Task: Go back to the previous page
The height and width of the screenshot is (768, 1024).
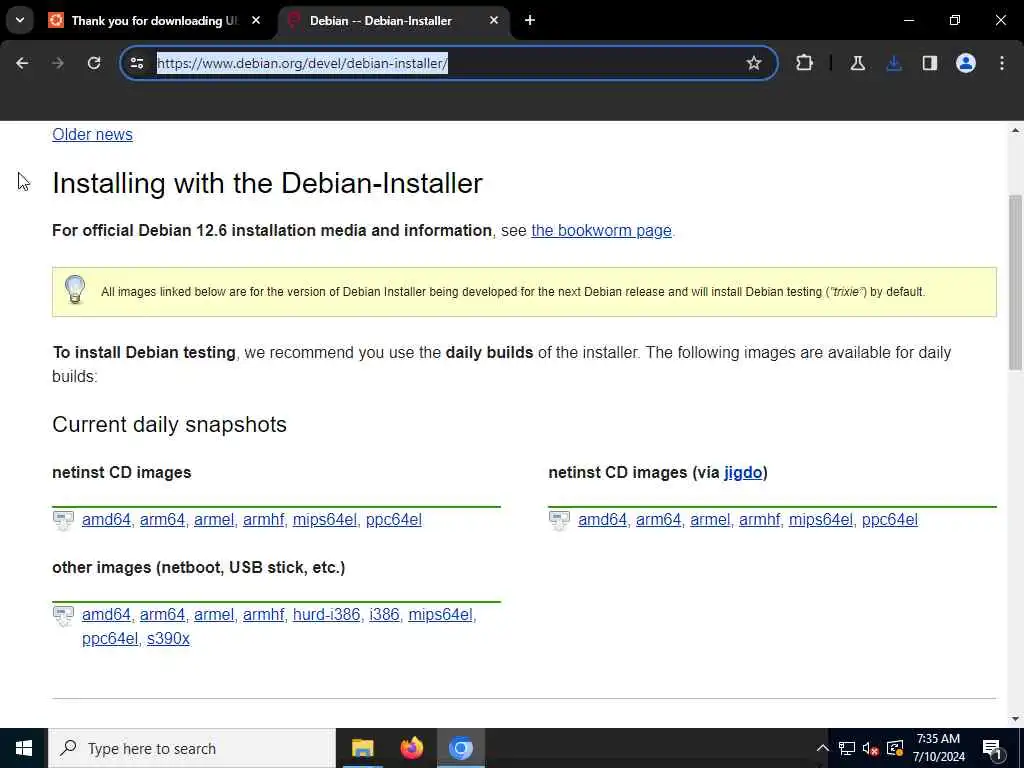Action: pyautogui.click(x=22, y=63)
